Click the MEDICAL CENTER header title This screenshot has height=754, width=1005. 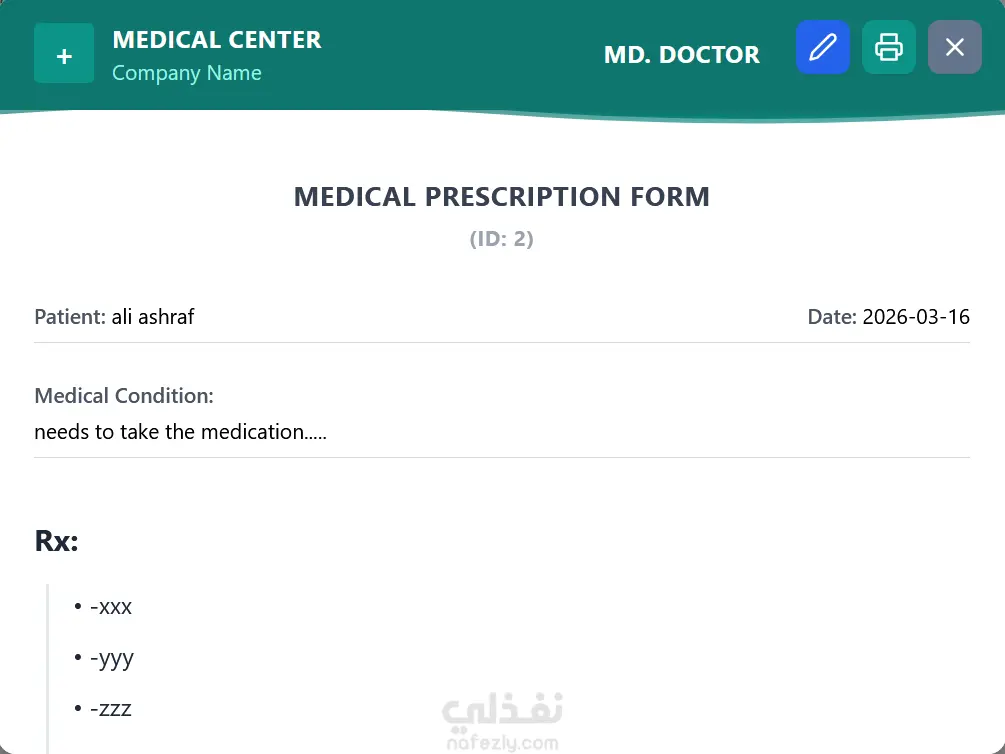[217, 40]
